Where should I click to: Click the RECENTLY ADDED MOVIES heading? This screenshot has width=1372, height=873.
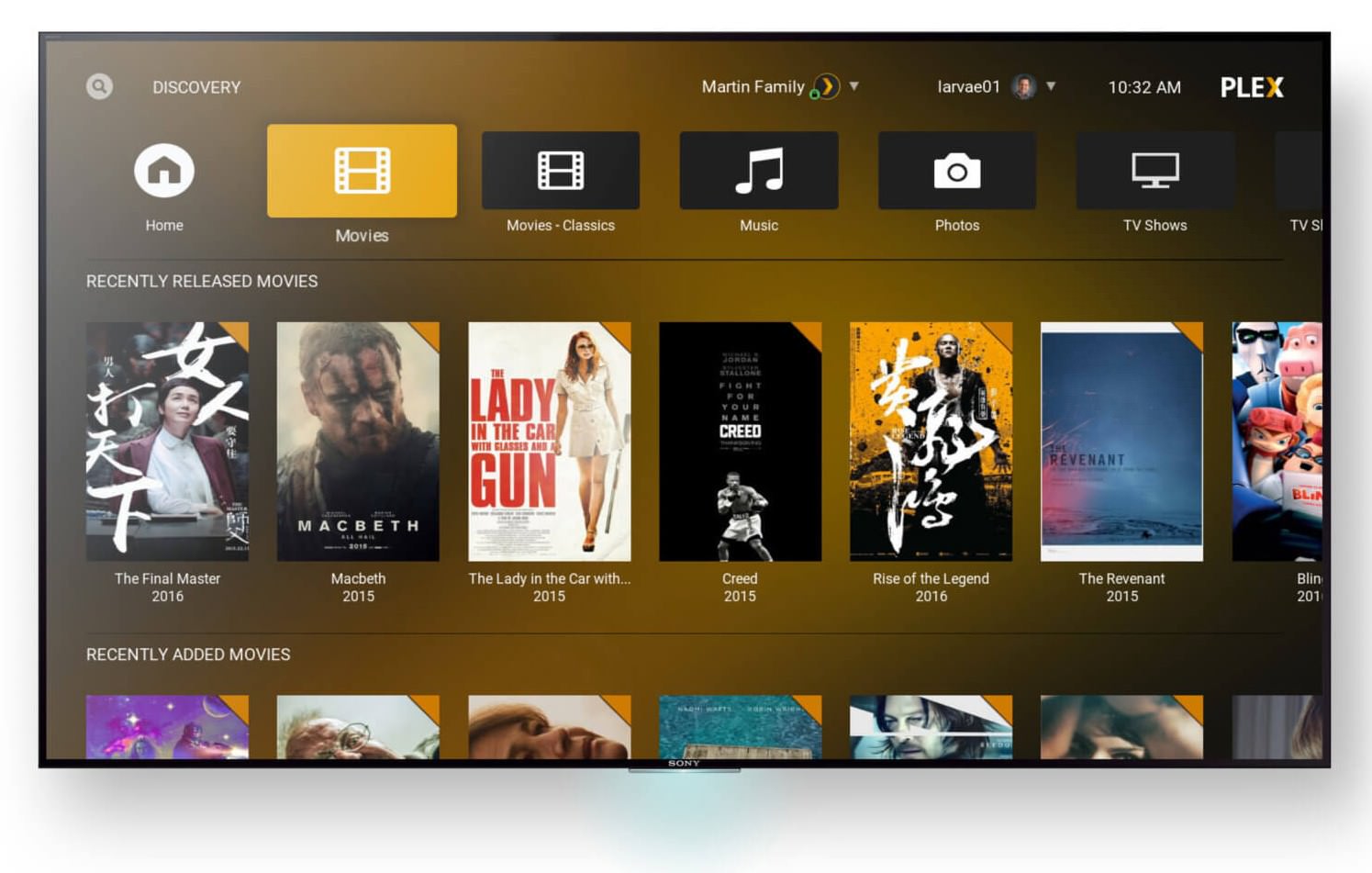(x=188, y=655)
